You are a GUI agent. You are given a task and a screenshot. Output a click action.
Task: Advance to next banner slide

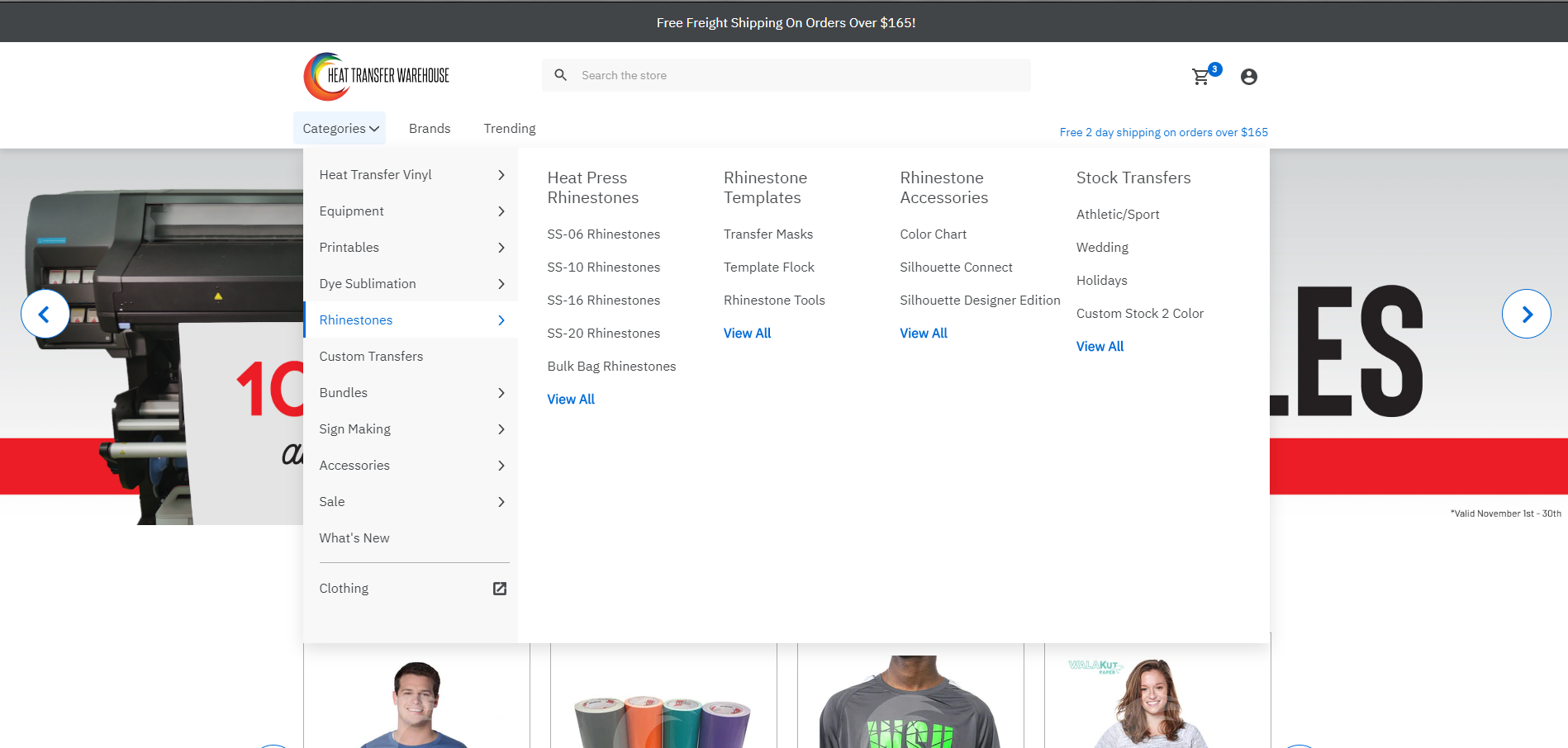[x=1525, y=314]
